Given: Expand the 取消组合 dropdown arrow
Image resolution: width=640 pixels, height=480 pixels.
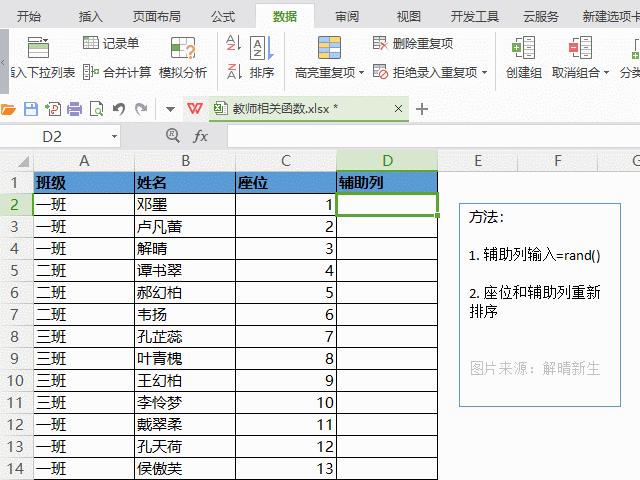Looking at the screenshot, I should [606, 73].
